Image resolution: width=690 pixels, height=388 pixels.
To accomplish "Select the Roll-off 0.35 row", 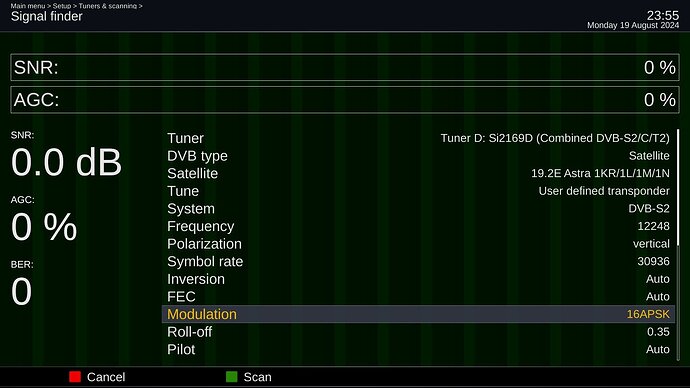I will tap(418, 332).
